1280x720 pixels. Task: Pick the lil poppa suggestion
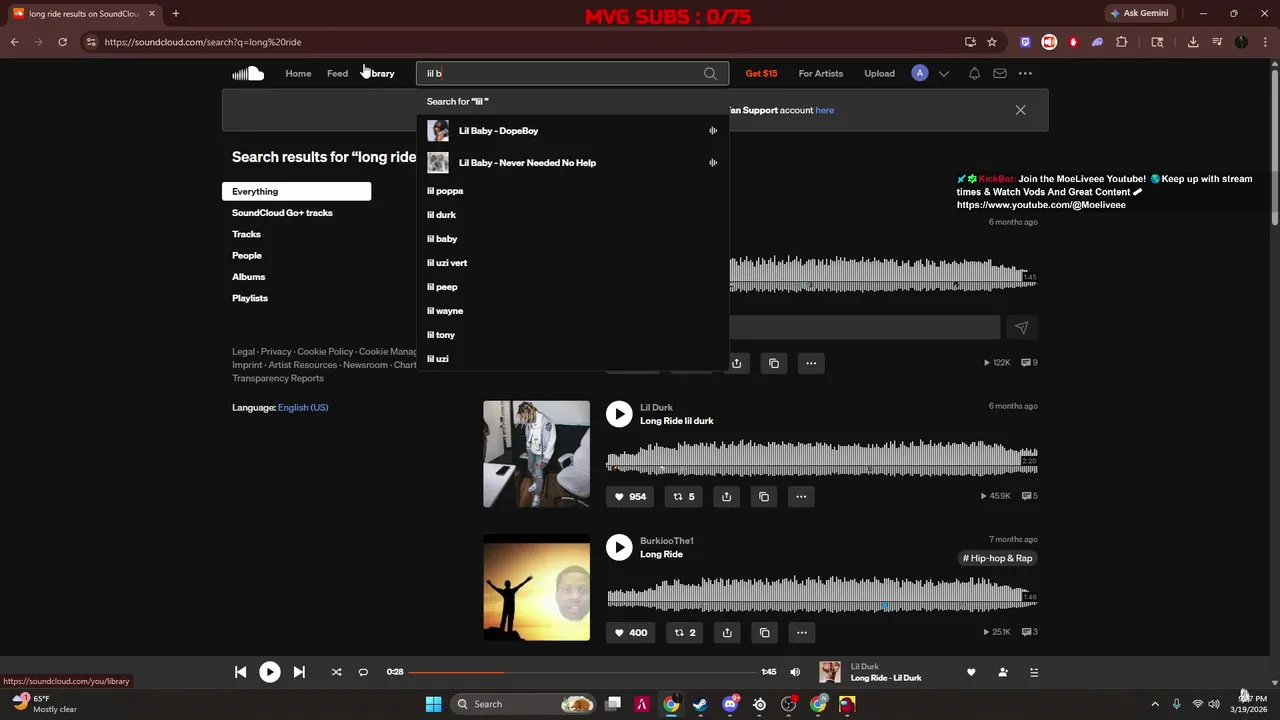coord(572,191)
